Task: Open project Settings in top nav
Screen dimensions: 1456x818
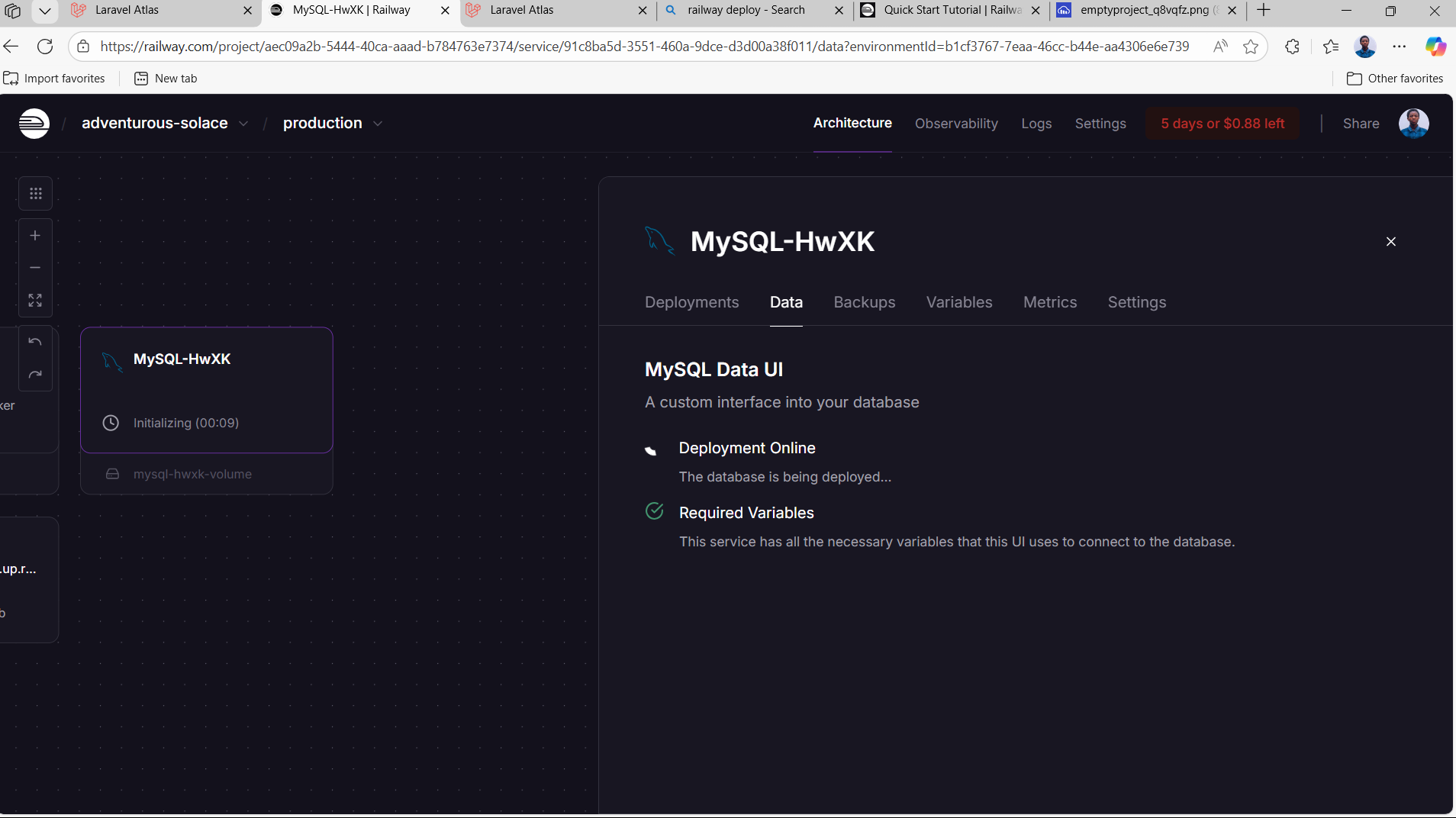Action: pos(1100,124)
